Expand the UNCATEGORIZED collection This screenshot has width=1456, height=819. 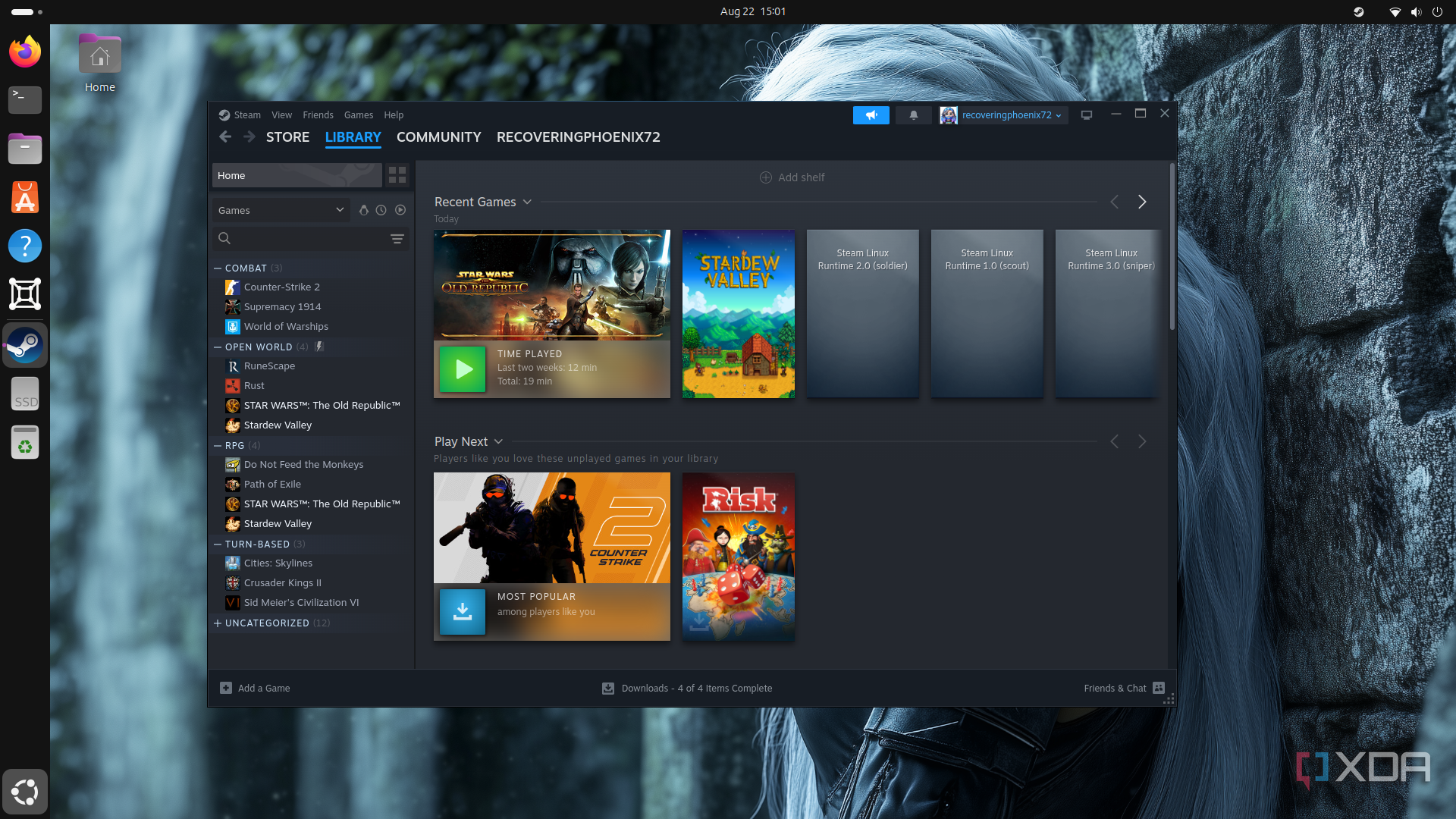218,623
